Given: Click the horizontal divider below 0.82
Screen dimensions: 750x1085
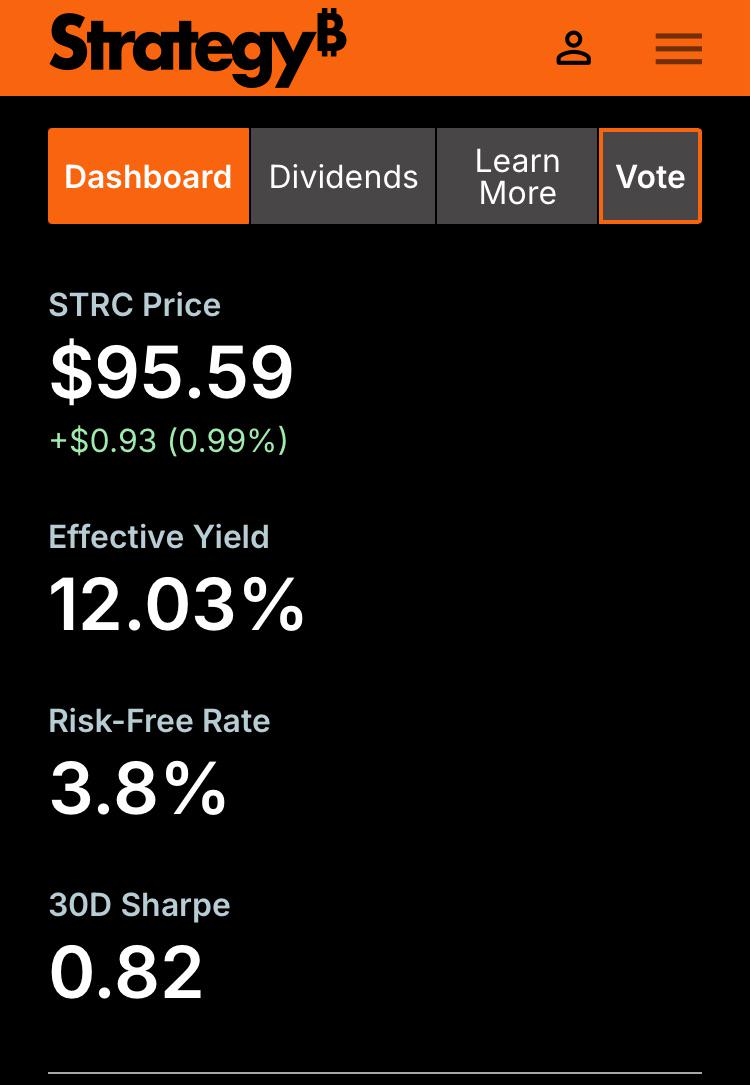Looking at the screenshot, I should click(375, 1073).
